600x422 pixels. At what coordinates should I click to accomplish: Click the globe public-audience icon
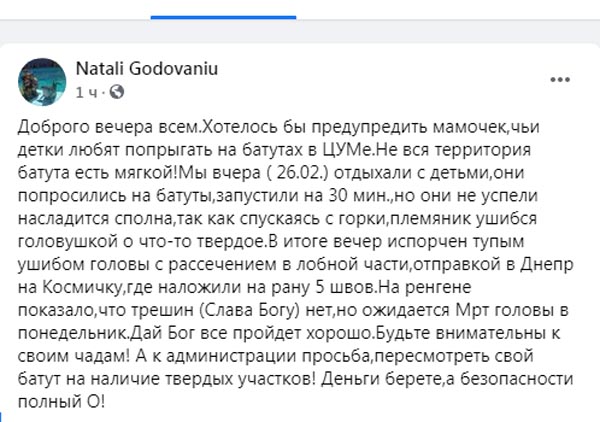pos(117,92)
